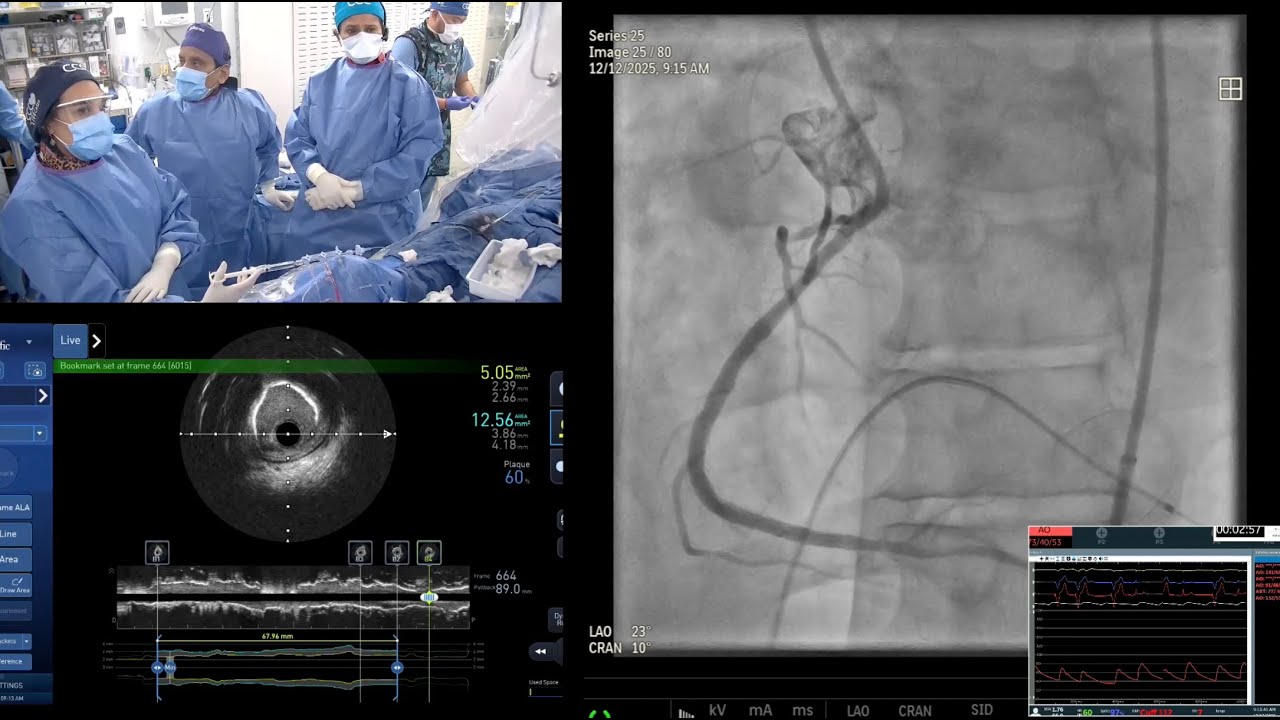
Task: Click the Cuff 132 reading in the monitor
Action: pos(1157,712)
